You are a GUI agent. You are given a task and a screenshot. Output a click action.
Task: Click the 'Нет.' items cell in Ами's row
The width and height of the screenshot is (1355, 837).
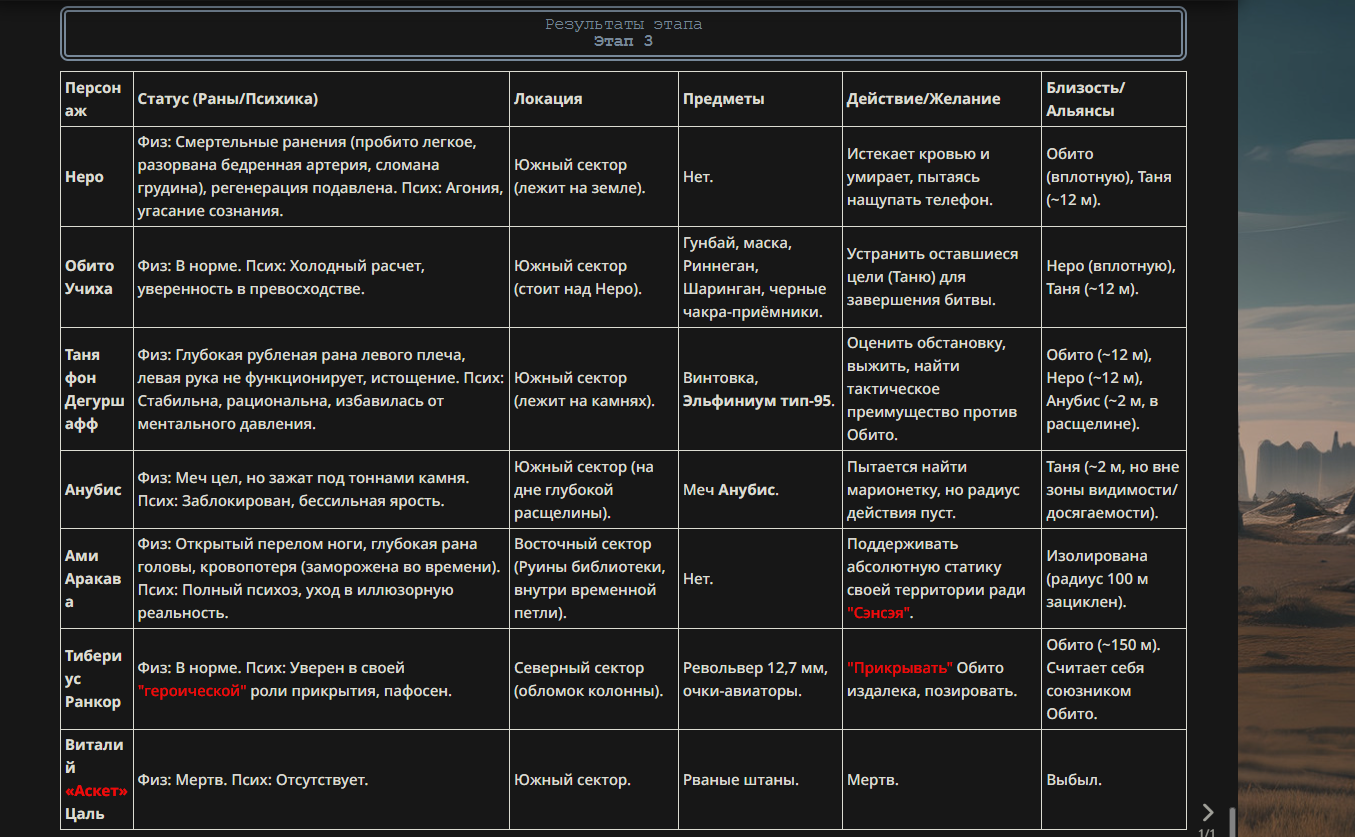761,579
